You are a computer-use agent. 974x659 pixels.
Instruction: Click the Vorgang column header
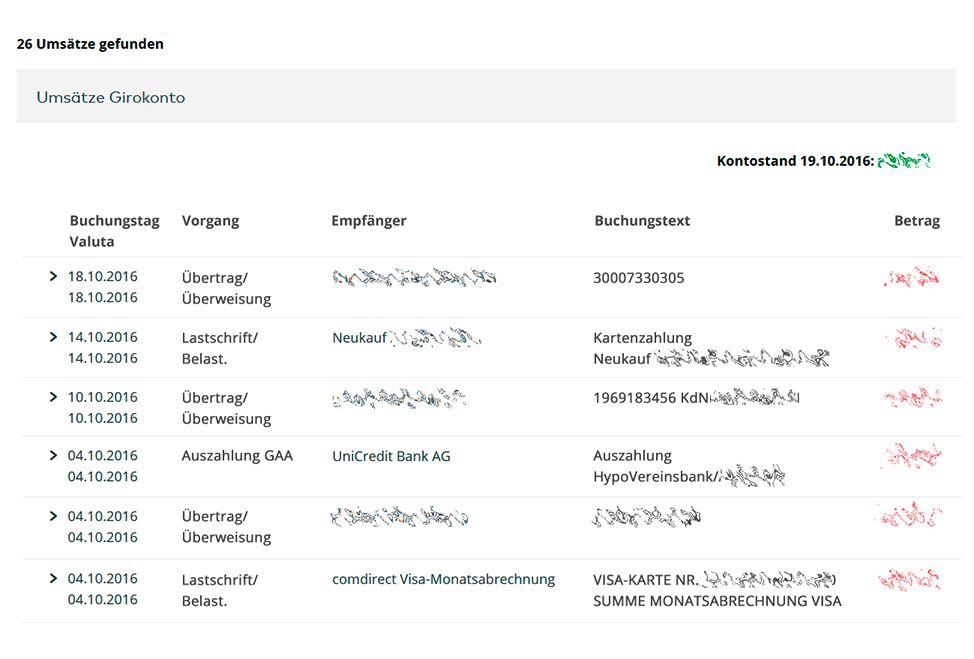click(210, 221)
